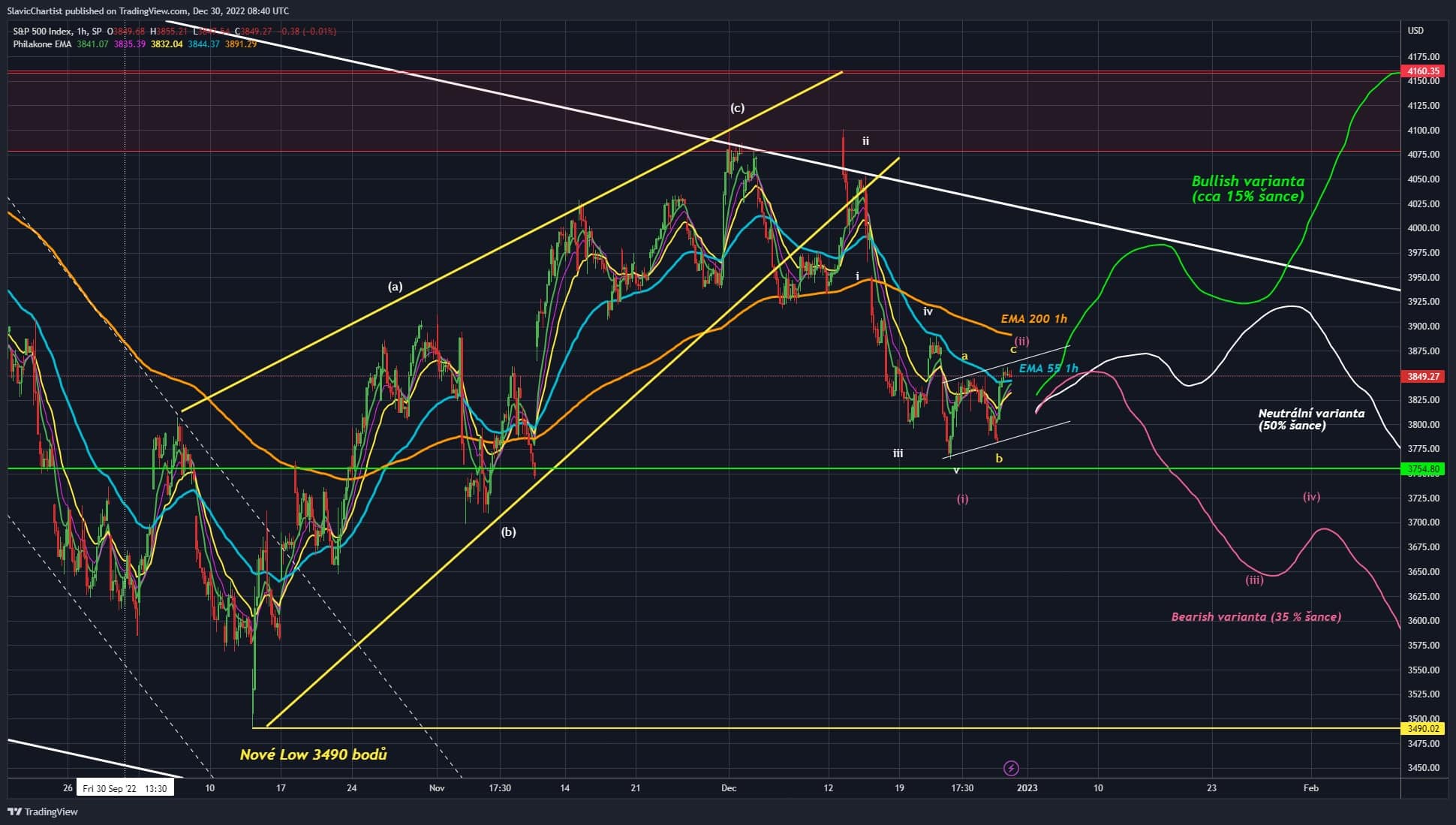Click the SlavicChartist published header text
Viewport: 1456px width, 825px height.
[148, 11]
